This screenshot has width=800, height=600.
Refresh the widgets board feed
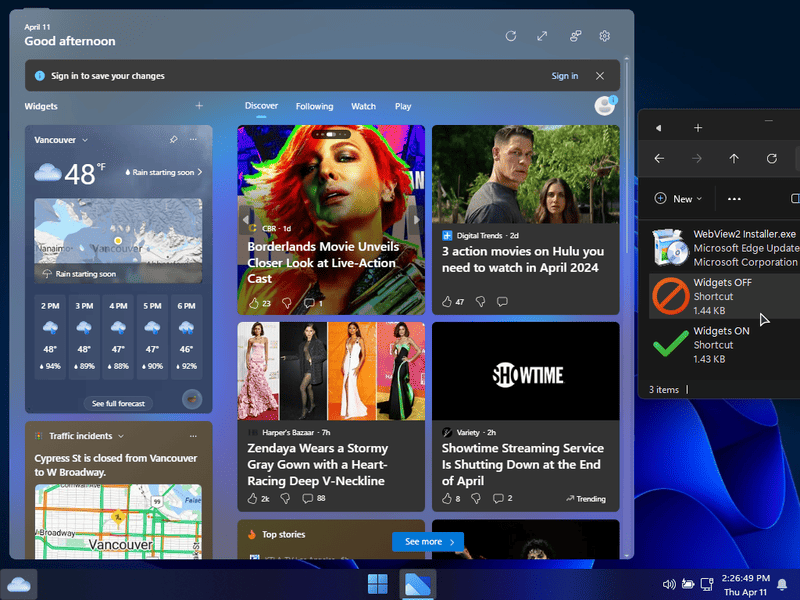point(511,36)
